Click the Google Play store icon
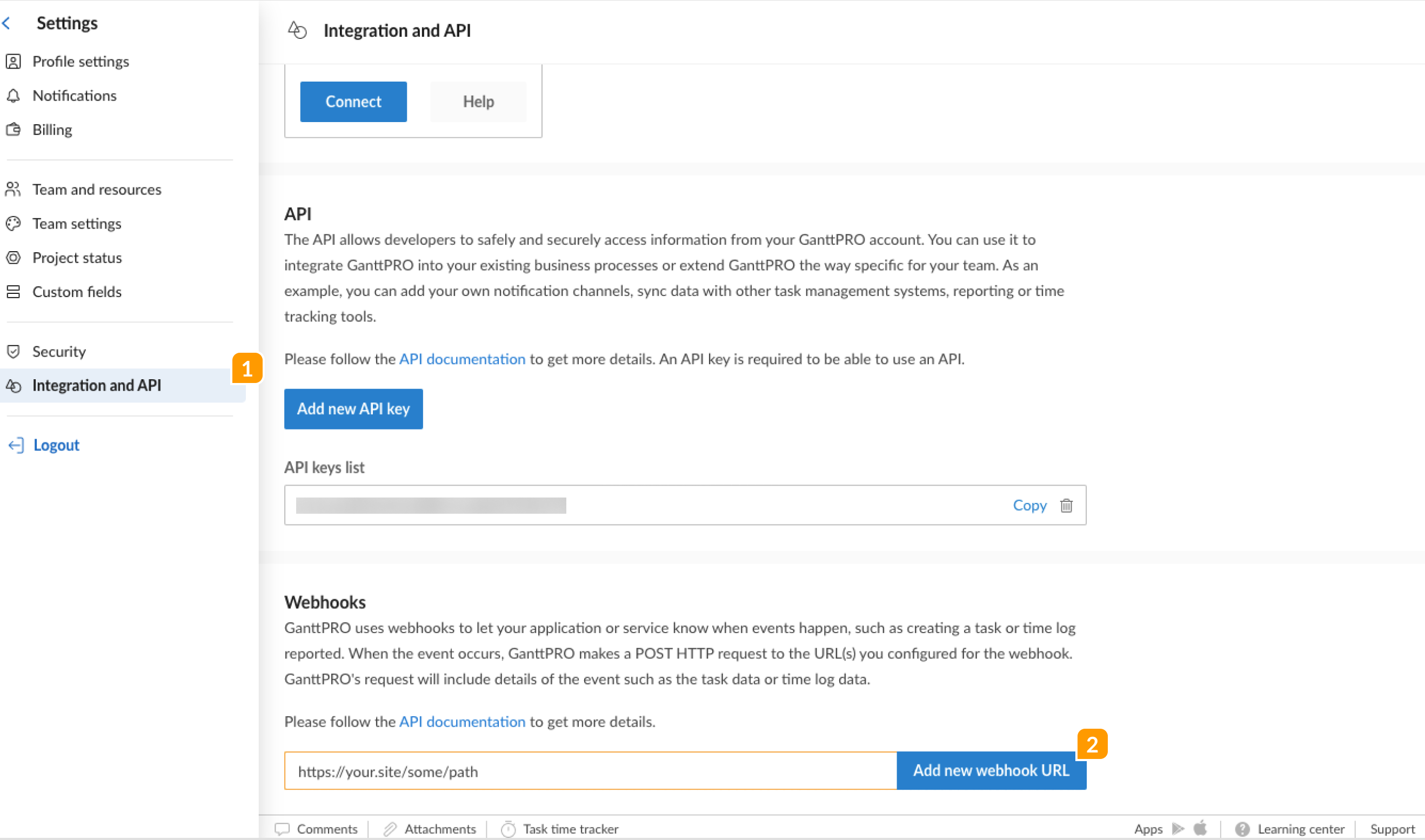Viewport: 1425px width, 840px height. coord(1178,829)
